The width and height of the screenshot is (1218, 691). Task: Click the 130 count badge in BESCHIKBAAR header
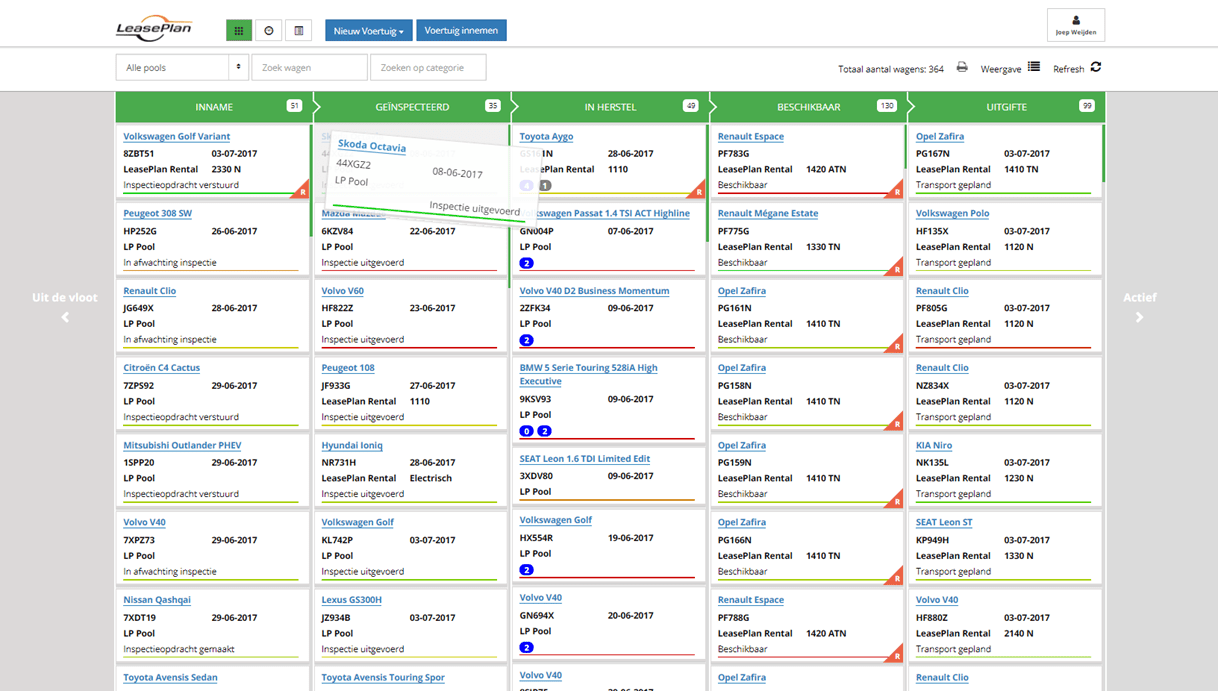click(x=886, y=106)
